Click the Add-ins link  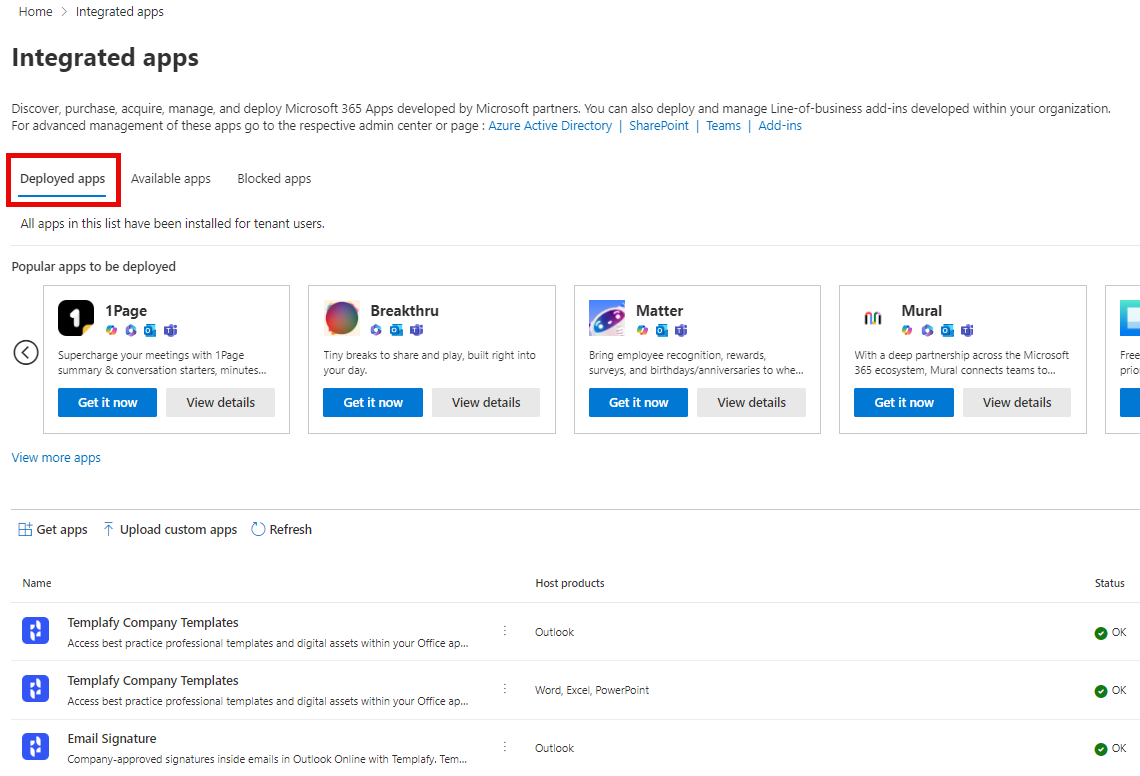(x=780, y=126)
